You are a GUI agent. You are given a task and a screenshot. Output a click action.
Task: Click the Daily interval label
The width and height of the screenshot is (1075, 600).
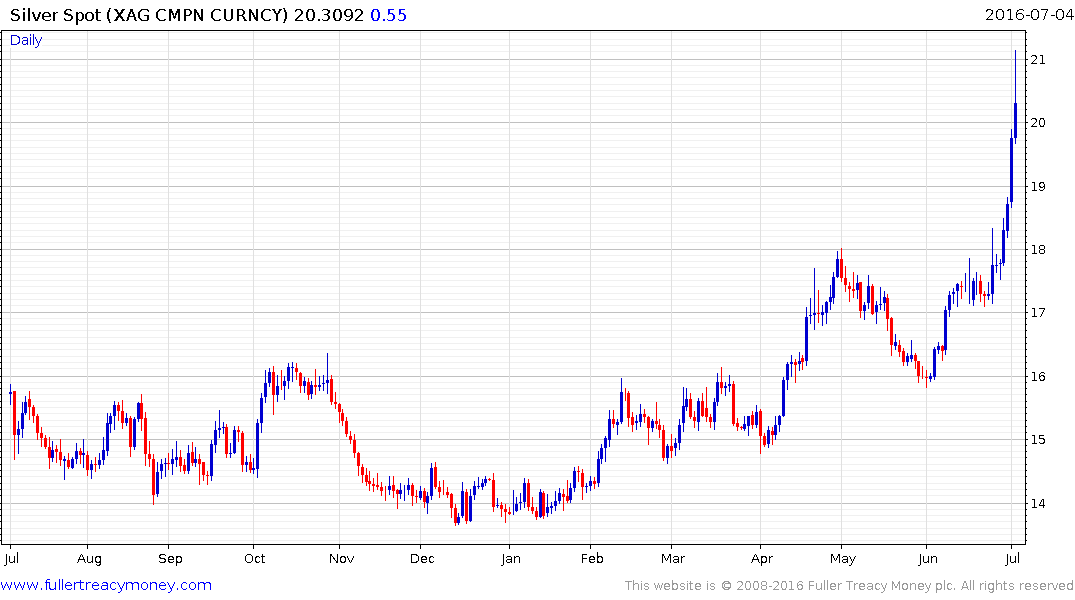click(x=26, y=40)
